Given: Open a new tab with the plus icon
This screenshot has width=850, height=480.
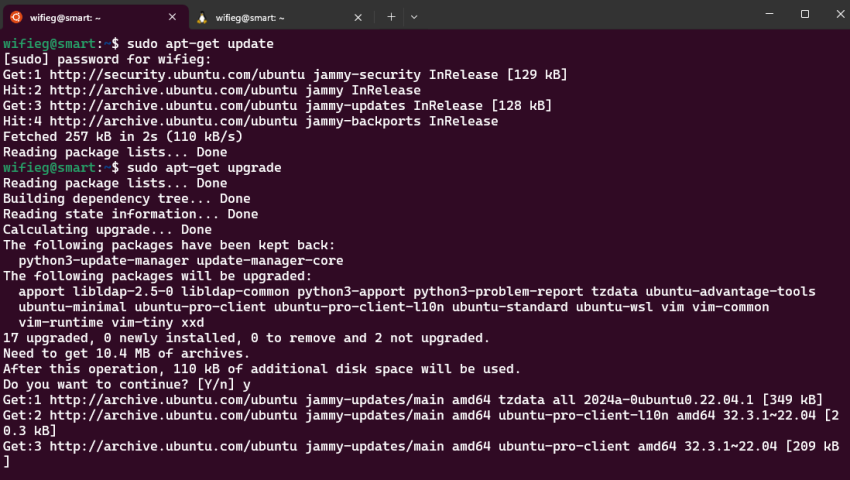Looking at the screenshot, I should [391, 17].
